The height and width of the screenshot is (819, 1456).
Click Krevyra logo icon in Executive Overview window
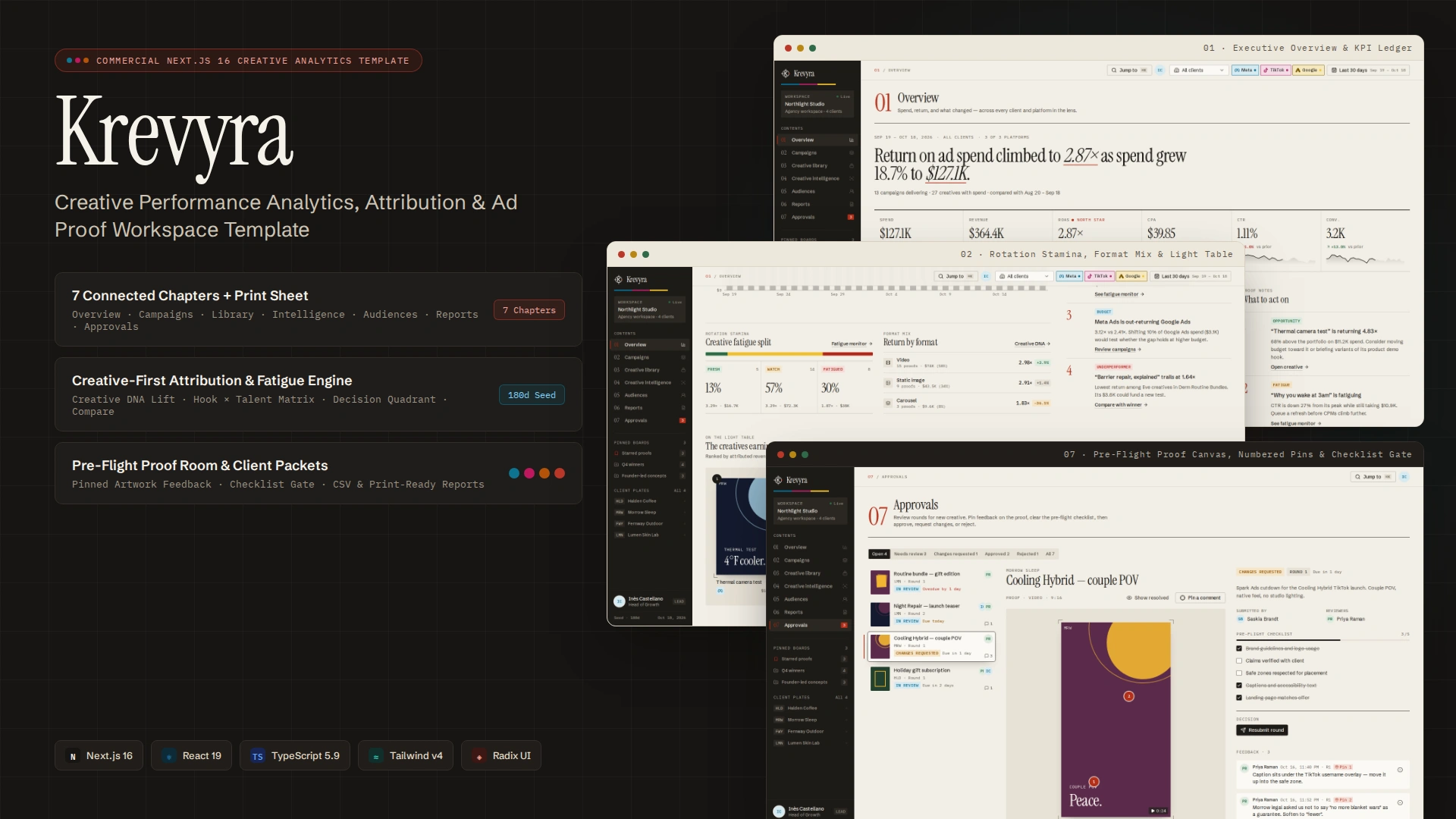tap(786, 74)
